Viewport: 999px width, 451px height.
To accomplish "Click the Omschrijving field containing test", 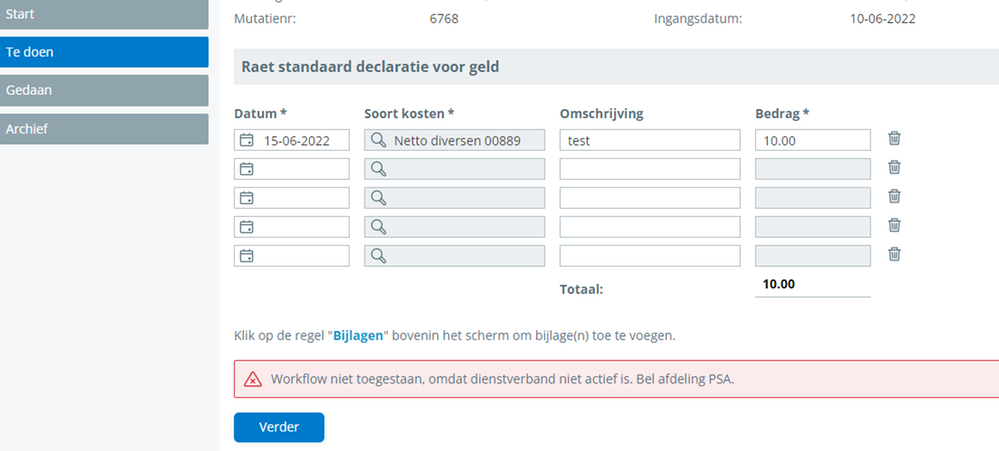I will pos(649,140).
